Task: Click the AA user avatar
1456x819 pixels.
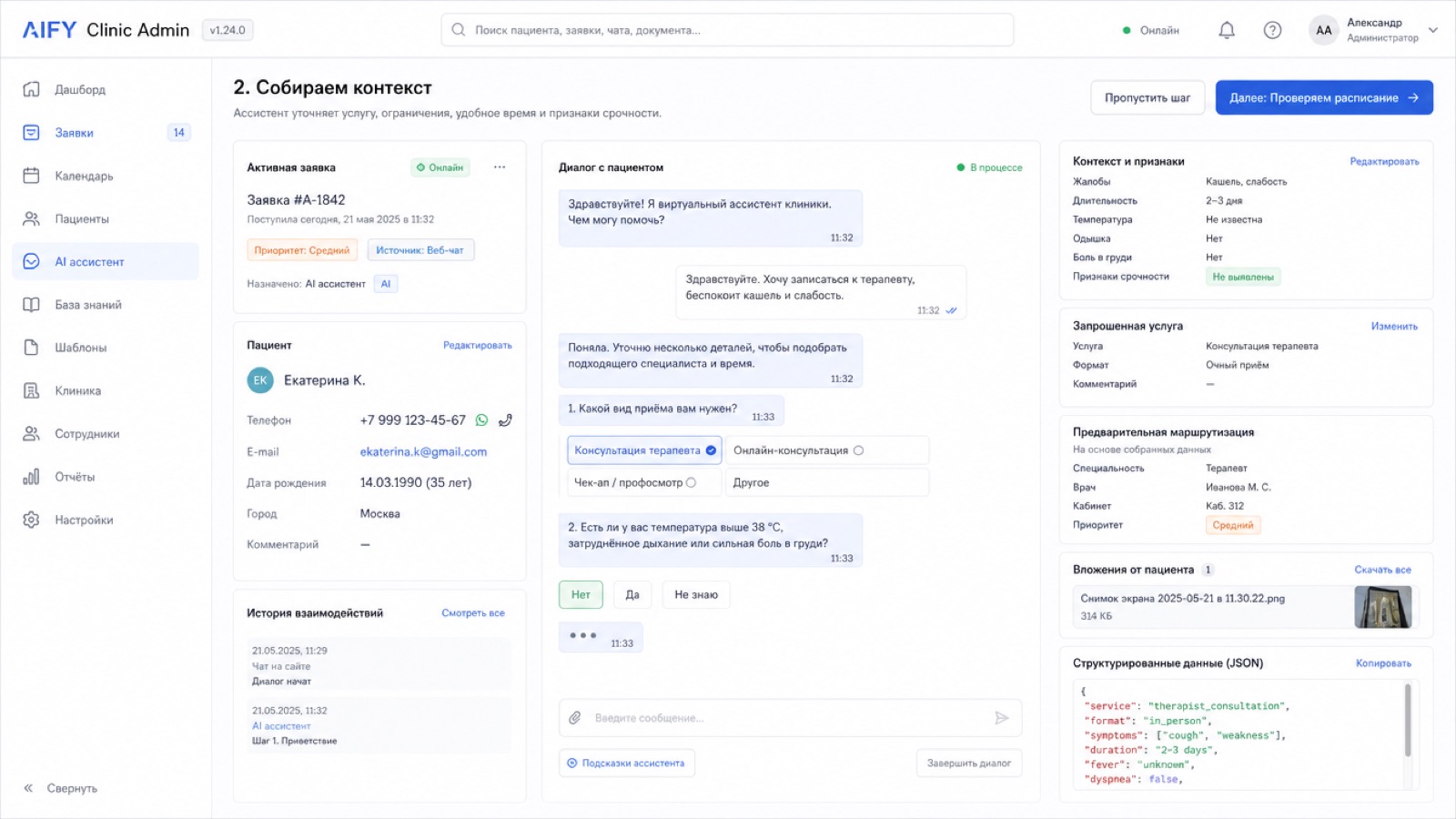Action: click(1324, 30)
